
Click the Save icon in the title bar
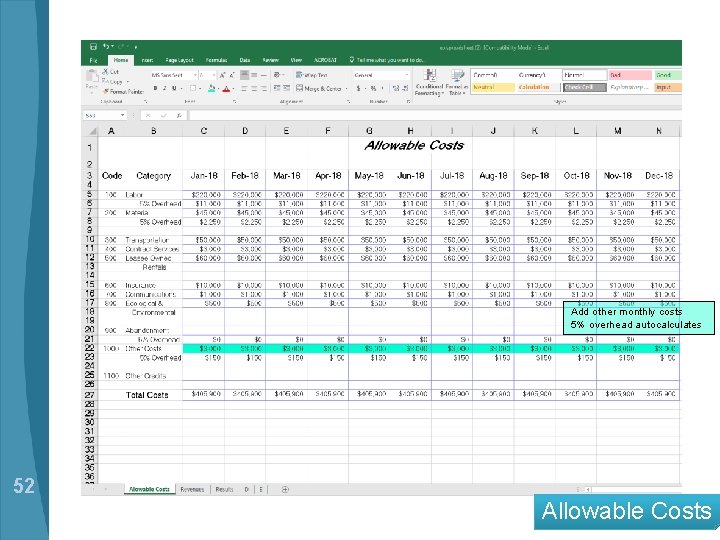(93, 46)
